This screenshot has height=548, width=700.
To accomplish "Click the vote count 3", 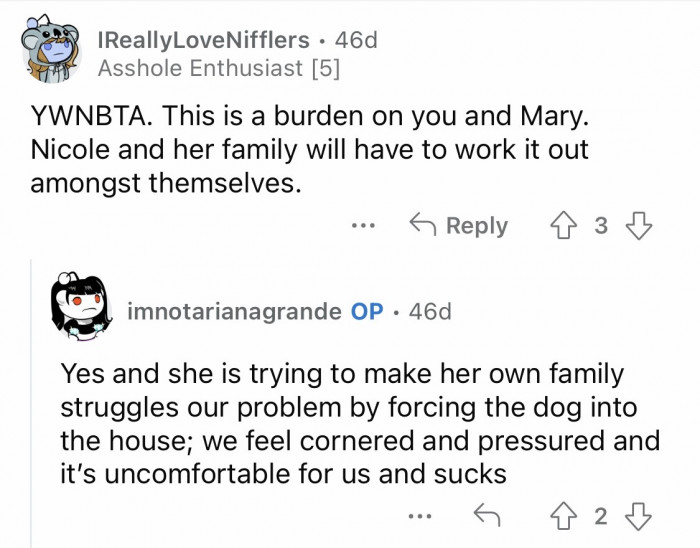I will [600, 225].
